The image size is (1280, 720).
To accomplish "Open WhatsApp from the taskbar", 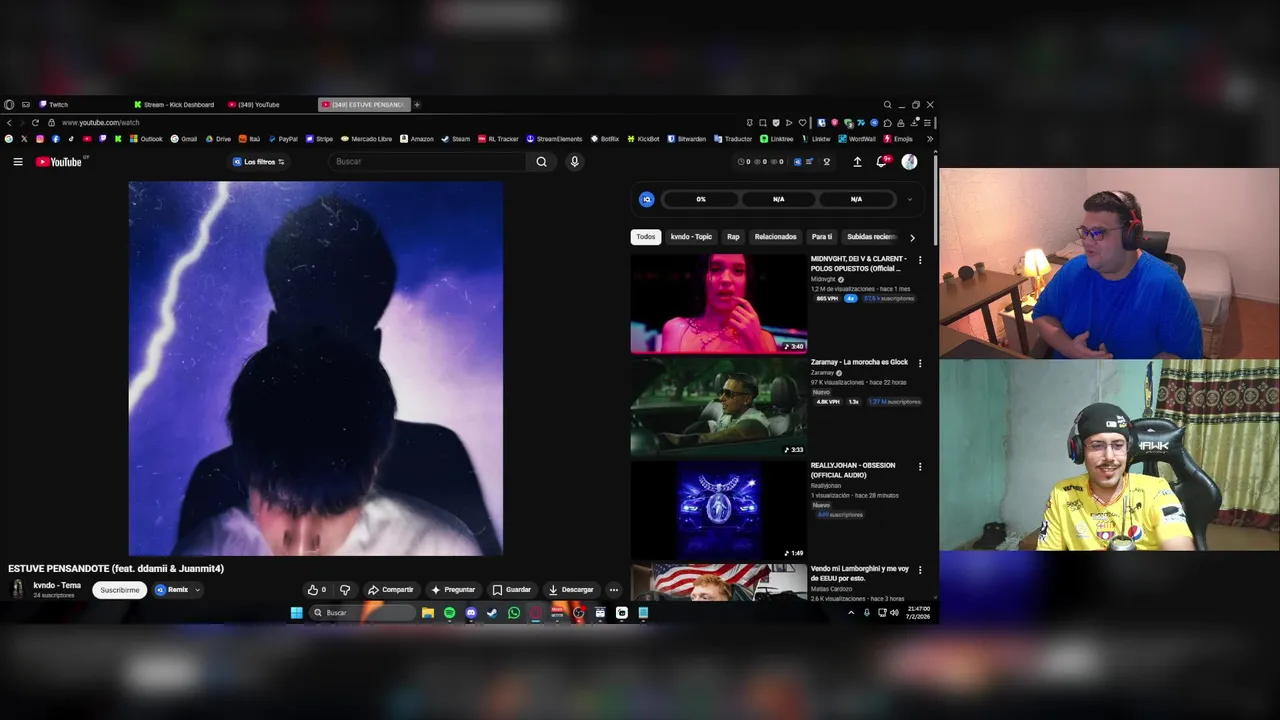I will [514, 613].
